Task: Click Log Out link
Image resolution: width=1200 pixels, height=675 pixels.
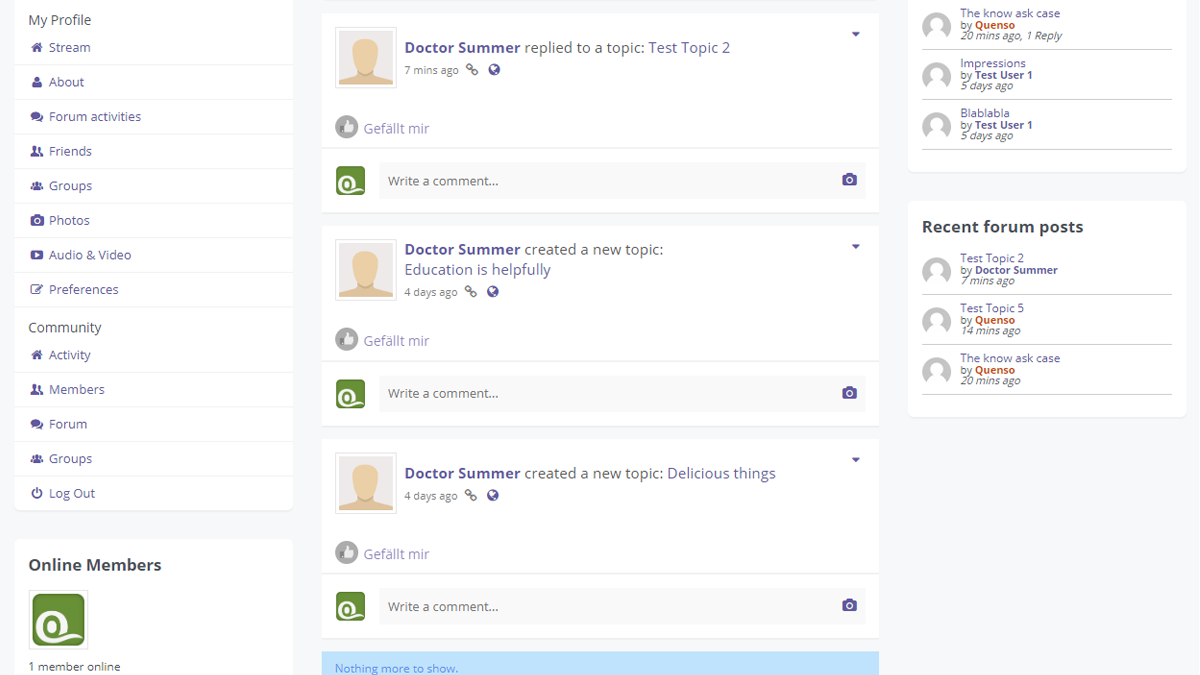Action: (x=72, y=493)
